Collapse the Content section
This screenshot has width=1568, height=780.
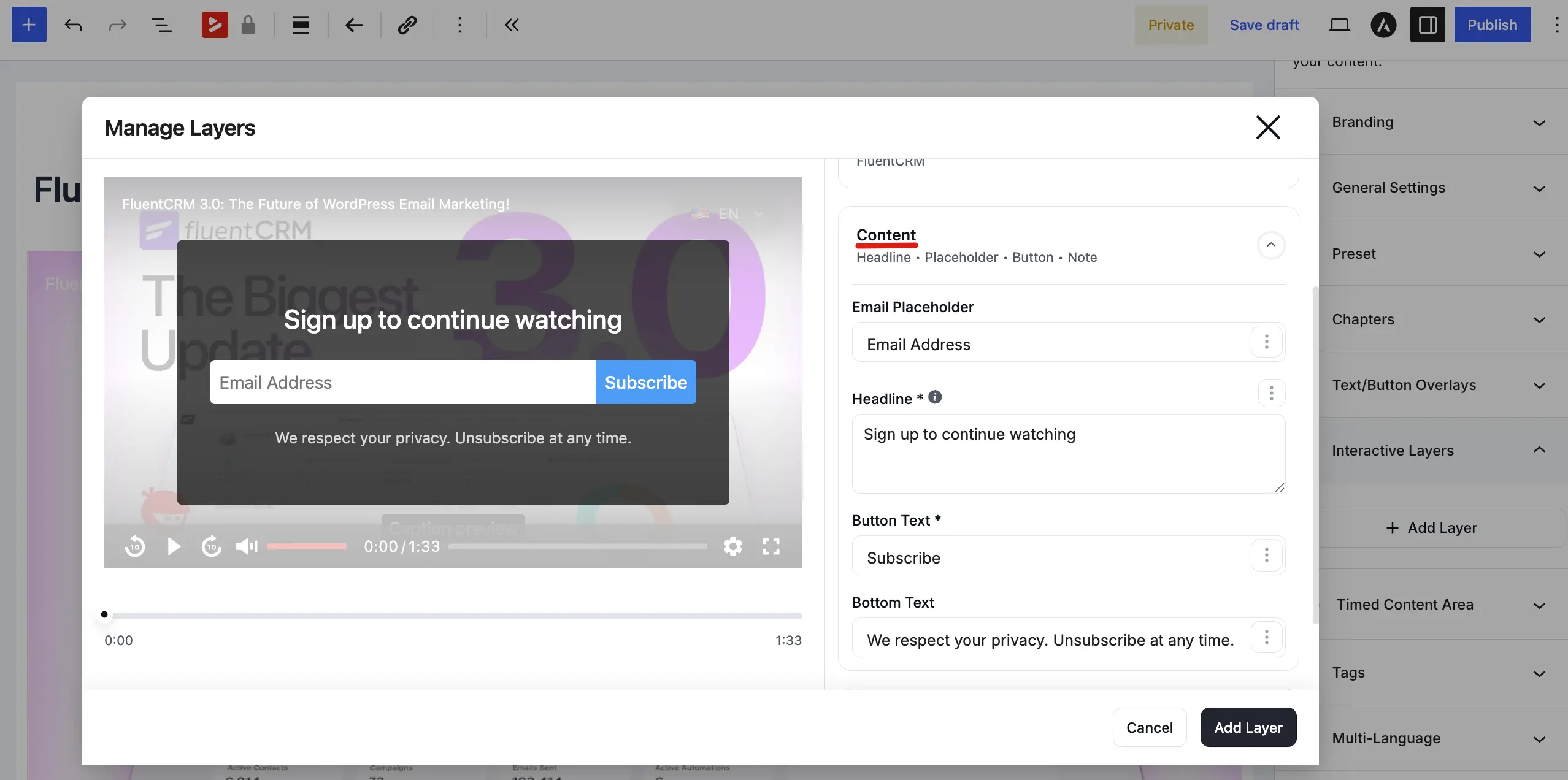click(1271, 245)
